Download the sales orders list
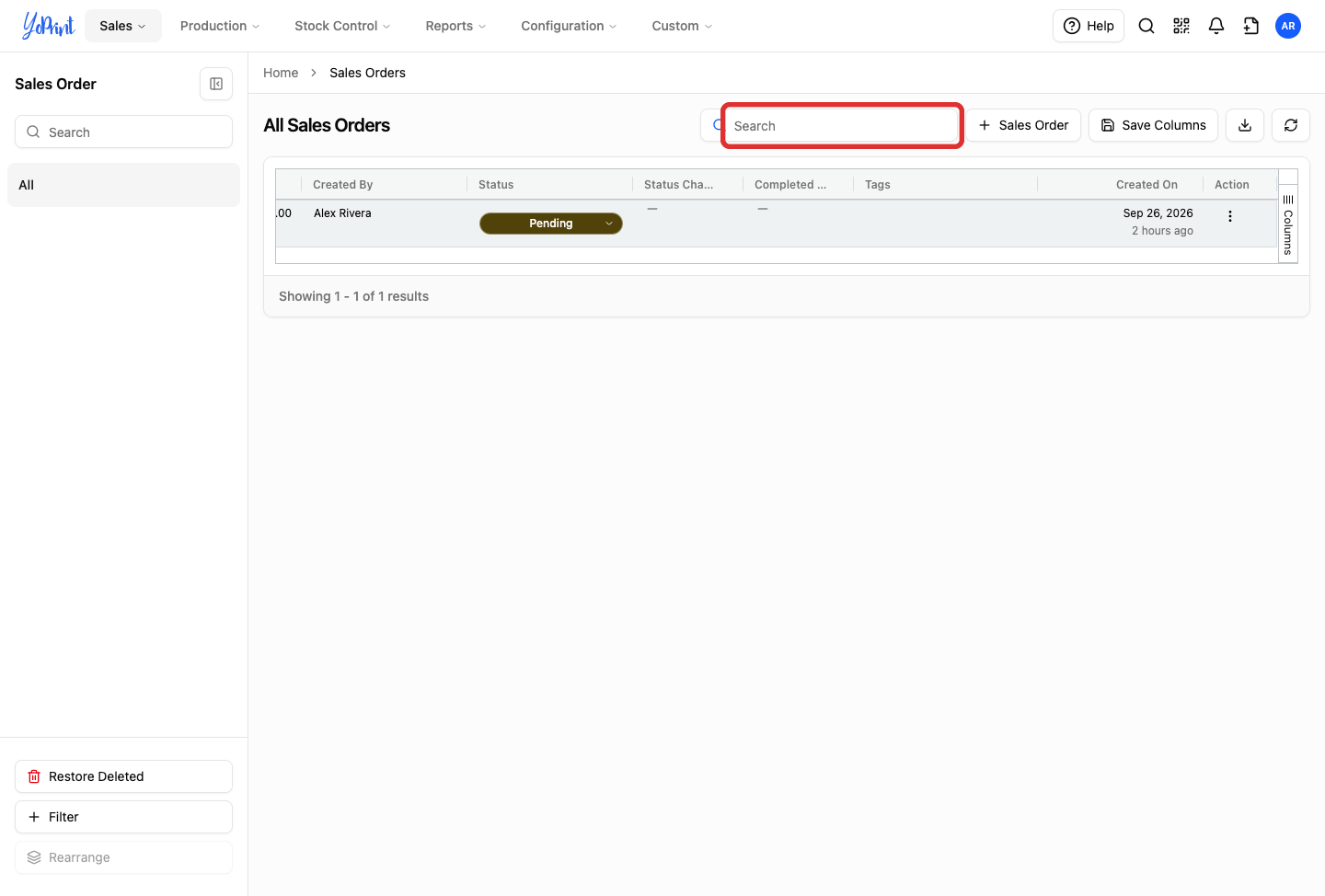 tap(1245, 125)
